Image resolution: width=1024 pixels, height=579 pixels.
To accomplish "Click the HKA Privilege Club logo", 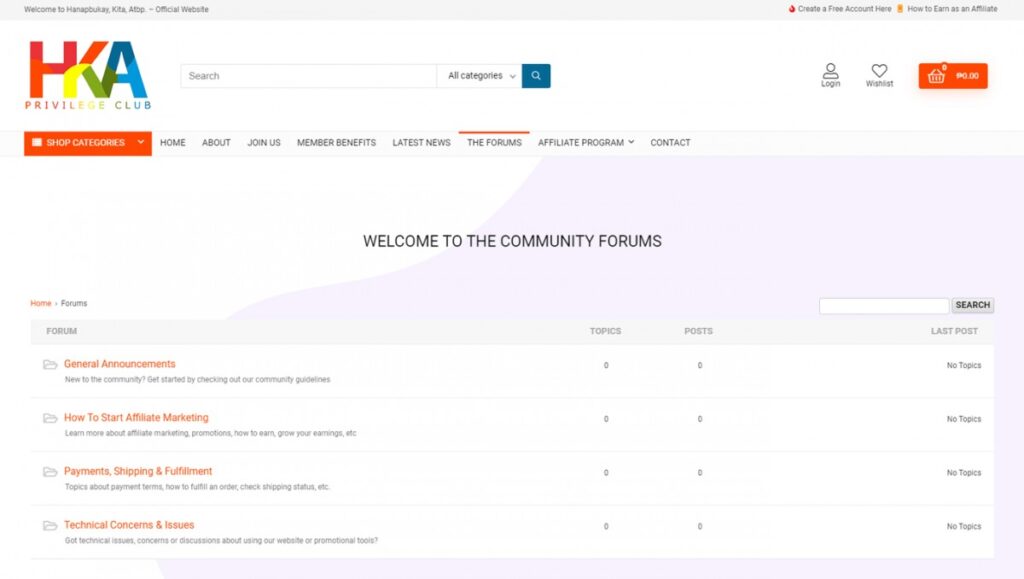I will tap(88, 75).
